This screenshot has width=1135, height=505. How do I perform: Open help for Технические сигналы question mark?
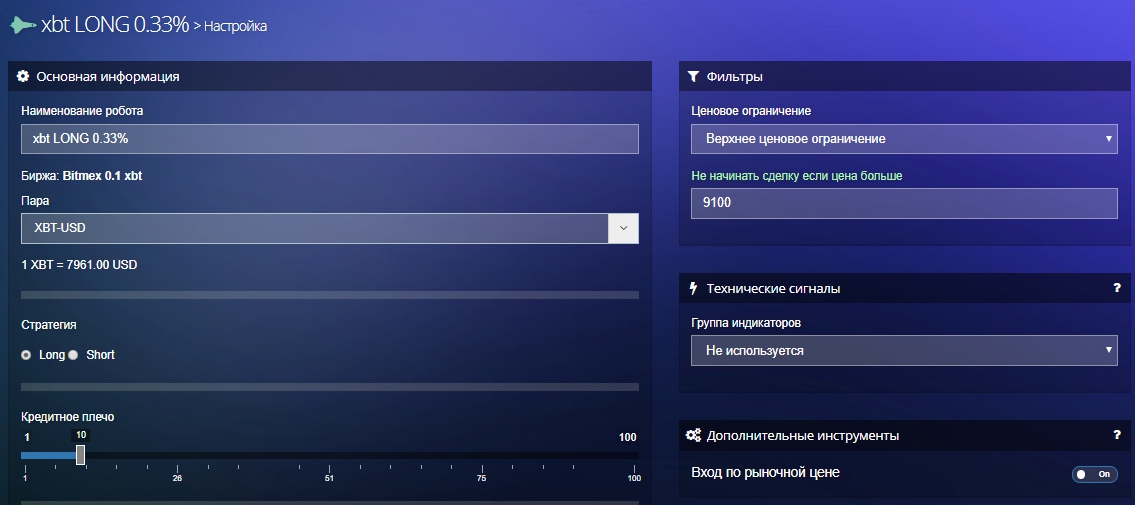[1116, 288]
